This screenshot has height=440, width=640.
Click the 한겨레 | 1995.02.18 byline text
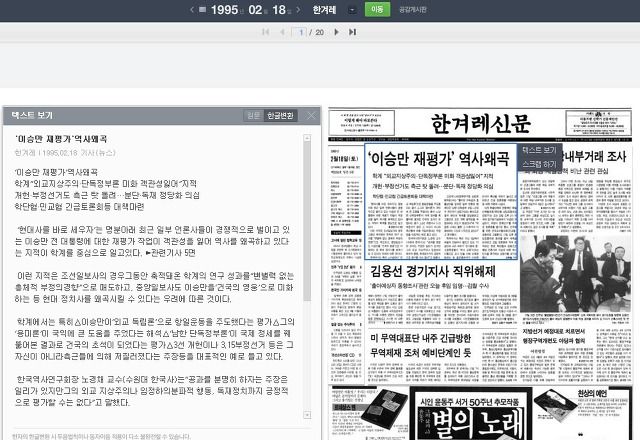pos(65,153)
